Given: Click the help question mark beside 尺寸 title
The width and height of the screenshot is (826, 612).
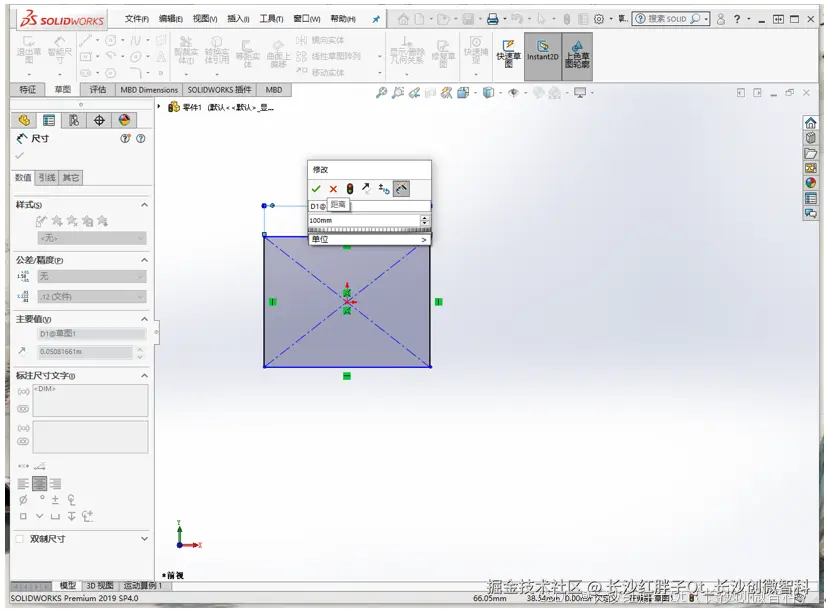Looking at the screenshot, I should click(x=141, y=139).
